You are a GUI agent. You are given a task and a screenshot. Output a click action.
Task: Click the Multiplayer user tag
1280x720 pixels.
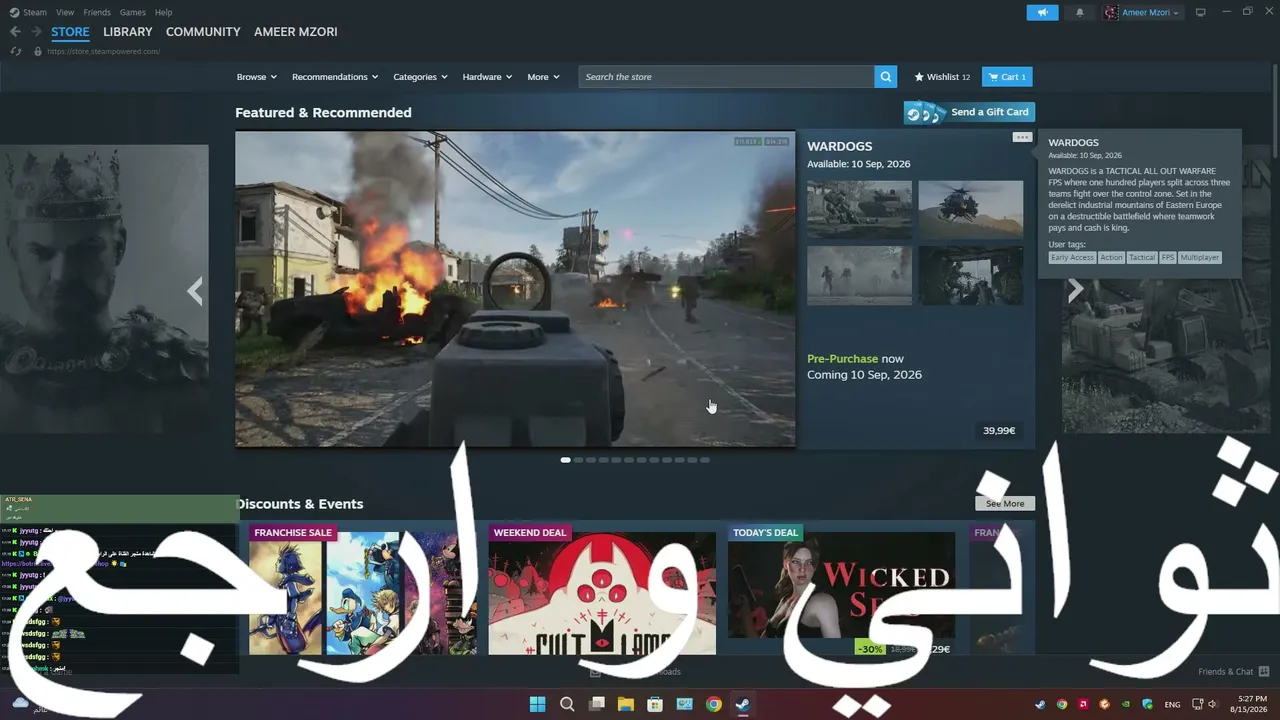coord(1200,258)
